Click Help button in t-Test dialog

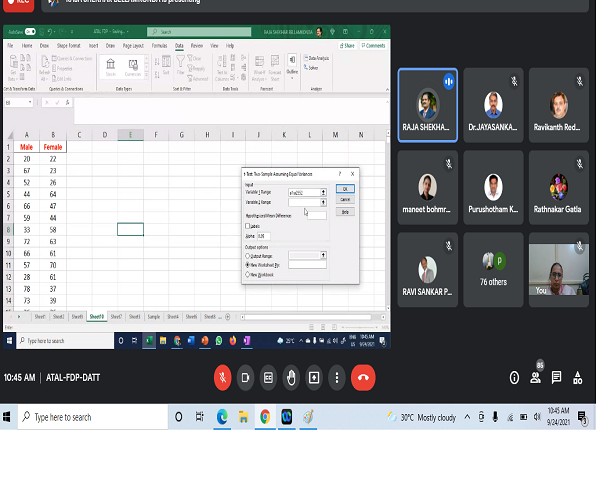pos(345,212)
